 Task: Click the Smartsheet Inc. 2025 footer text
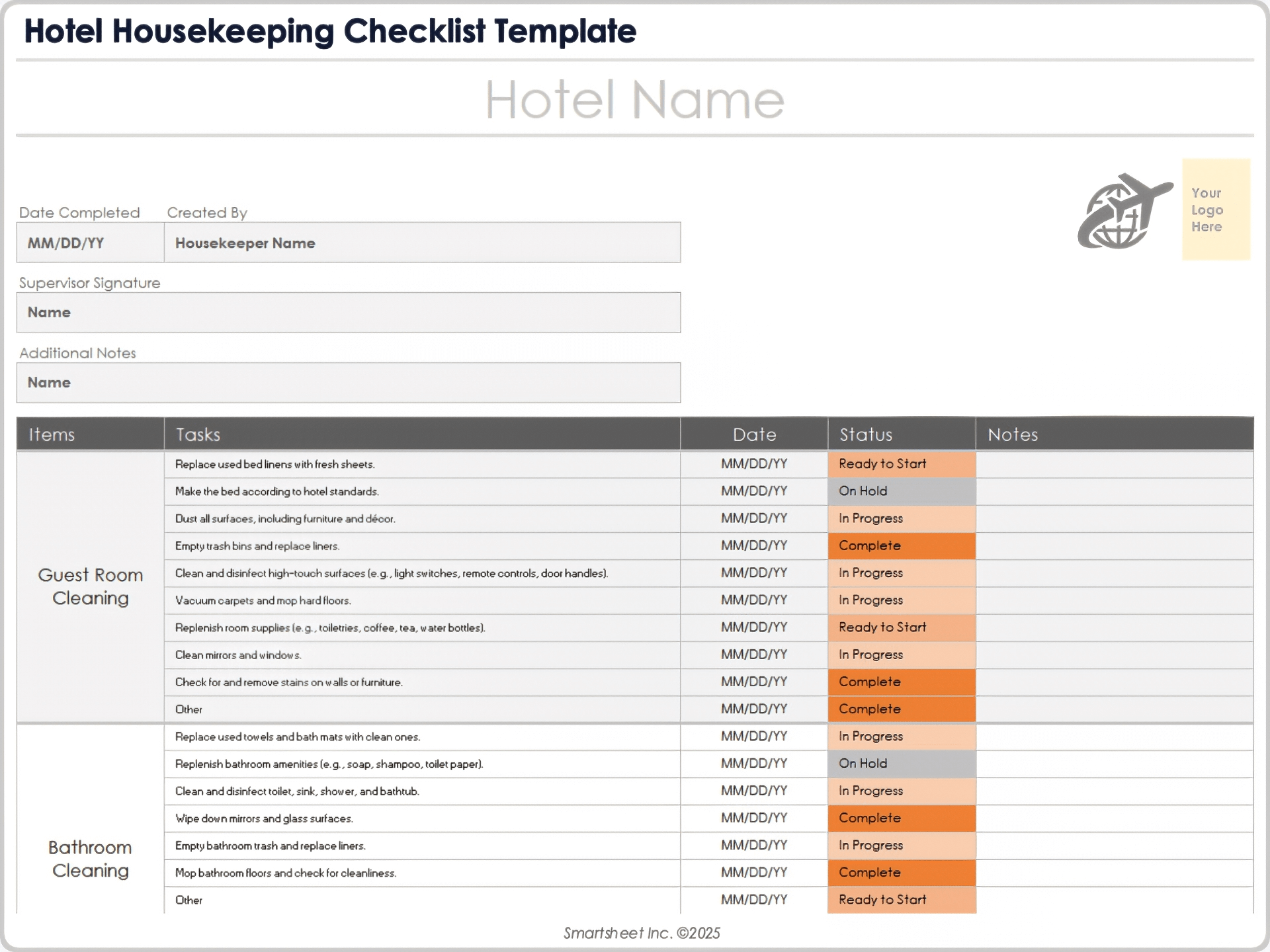point(641,933)
